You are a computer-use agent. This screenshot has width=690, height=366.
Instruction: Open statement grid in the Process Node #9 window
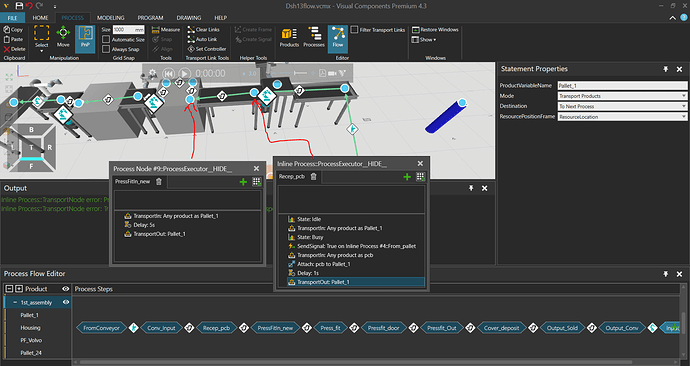(x=257, y=182)
